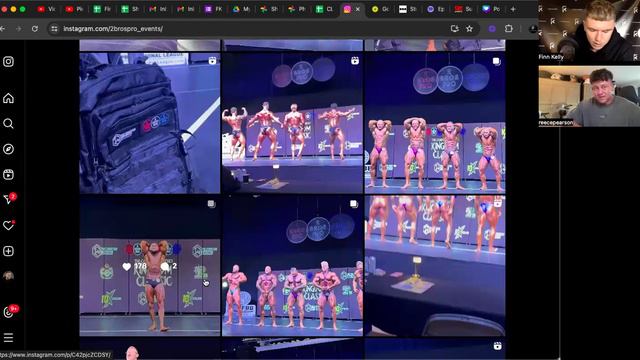Screen dimensions: 640x360
Task: Open the Chrome profile avatar icon
Action: 533,29
